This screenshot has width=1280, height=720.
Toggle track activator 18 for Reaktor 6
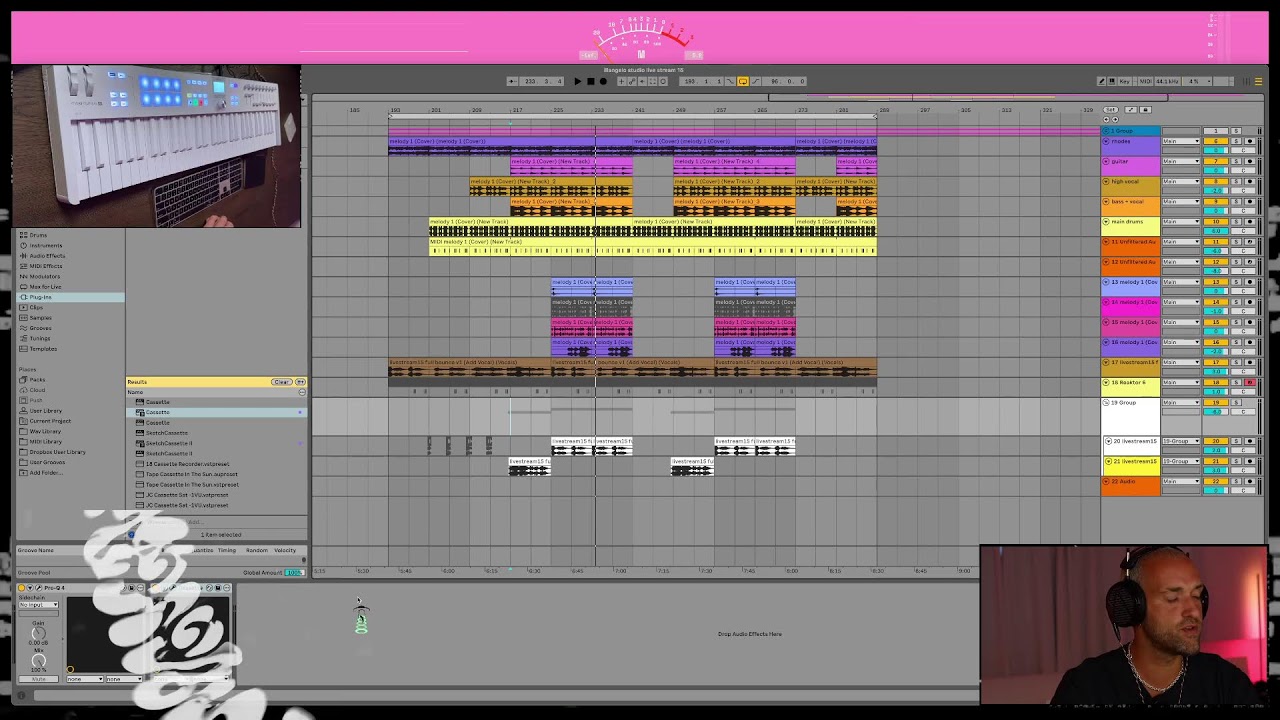[x=1216, y=382]
